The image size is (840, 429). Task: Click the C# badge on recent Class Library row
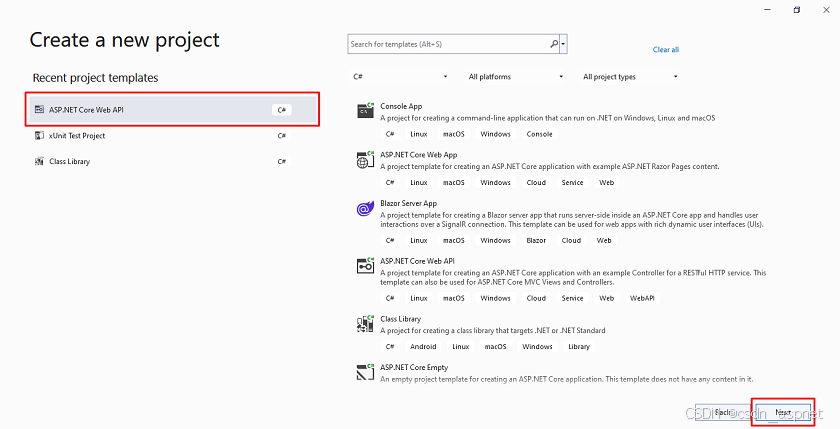click(x=281, y=161)
